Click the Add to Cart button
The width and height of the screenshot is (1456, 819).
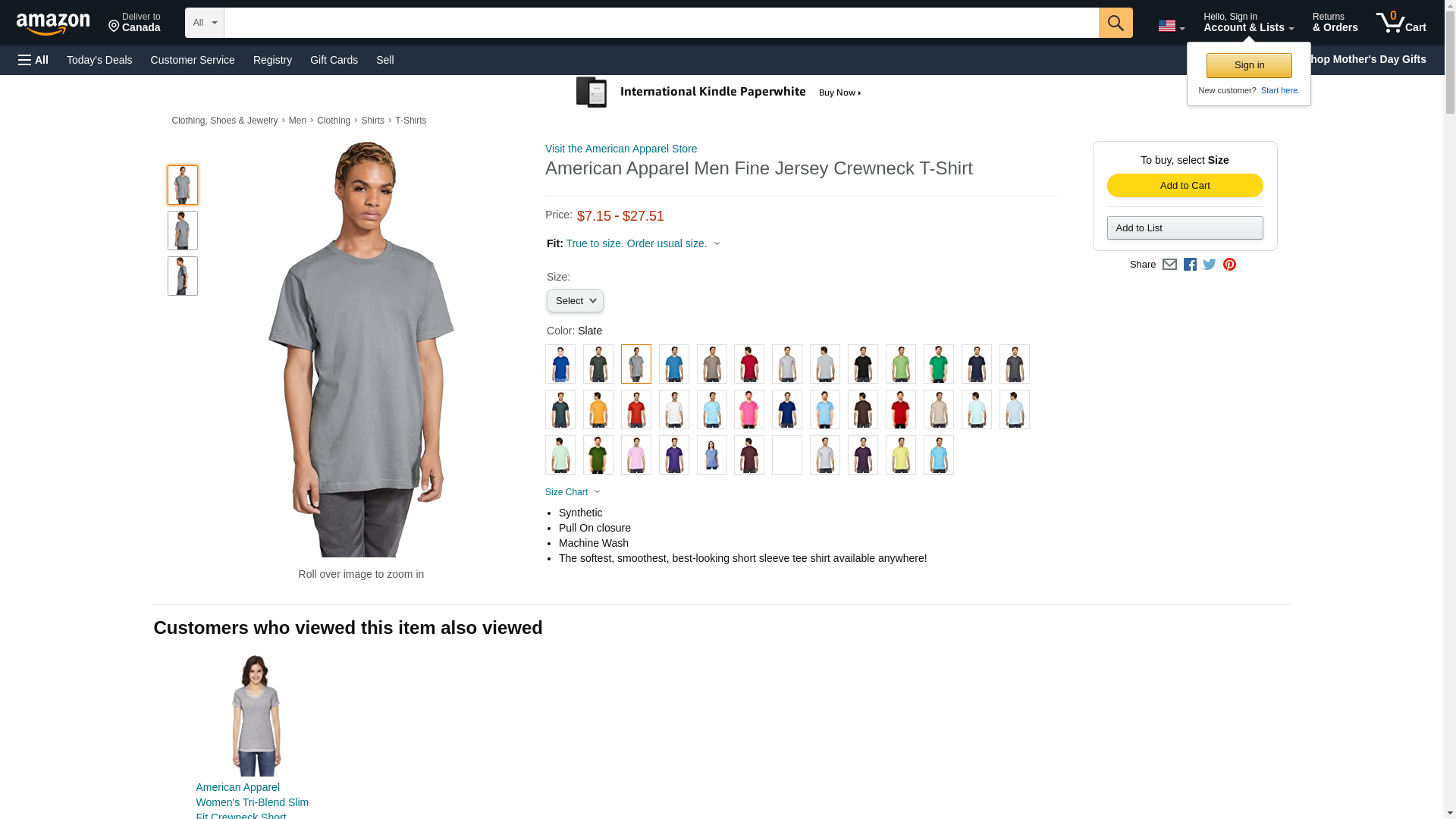(x=1185, y=186)
